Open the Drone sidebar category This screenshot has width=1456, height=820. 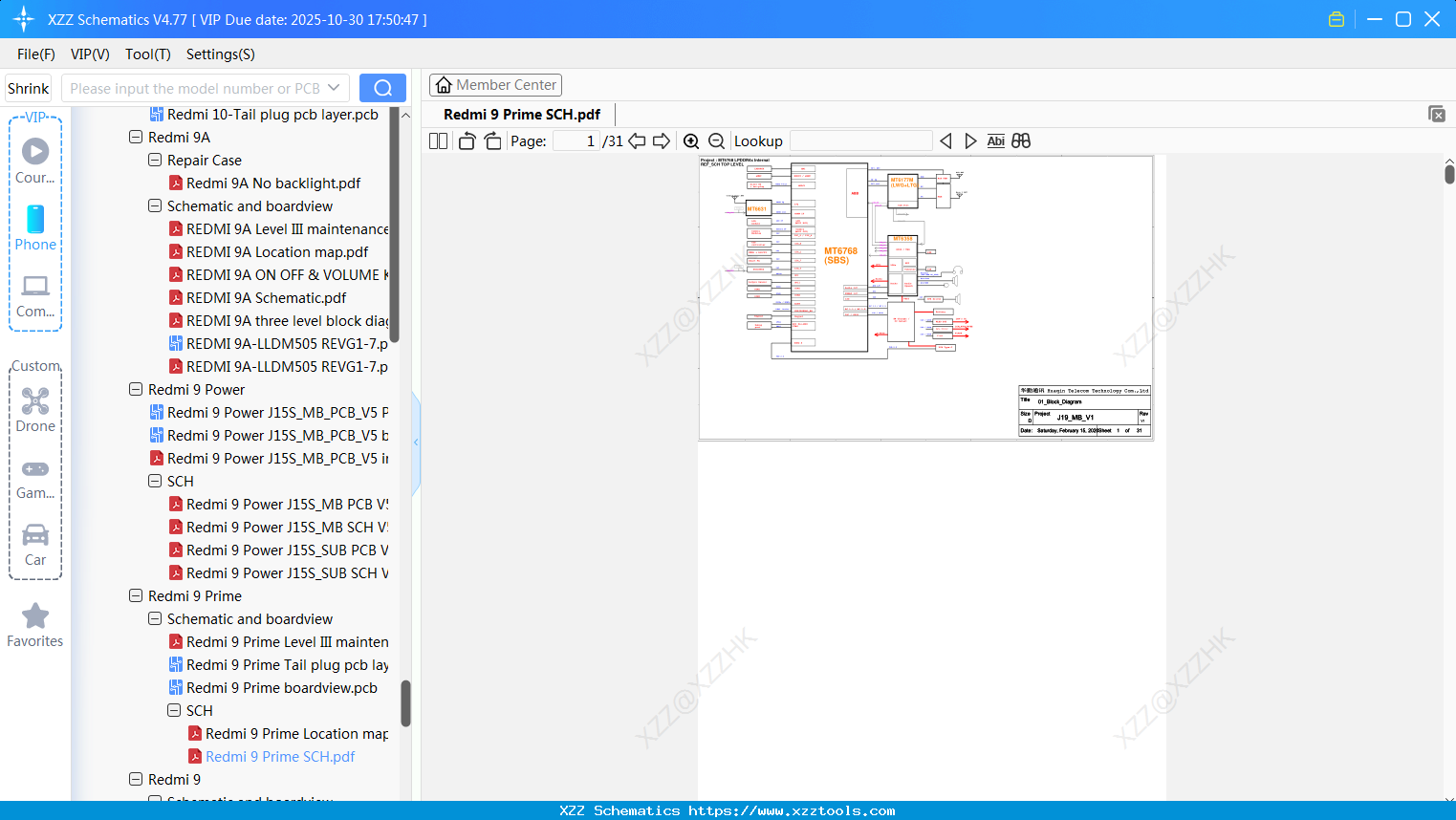pyautogui.click(x=35, y=411)
